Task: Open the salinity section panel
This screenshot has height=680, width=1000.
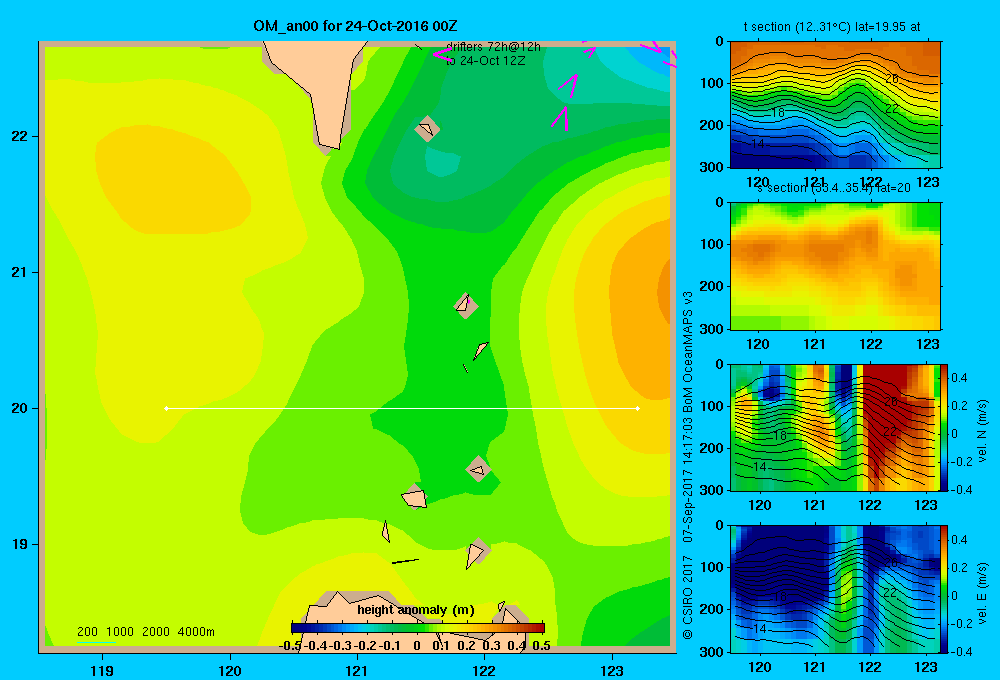Action: (835, 266)
